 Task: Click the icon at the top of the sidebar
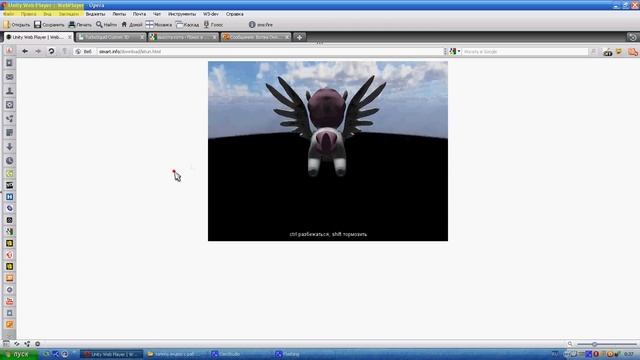tap(9, 50)
